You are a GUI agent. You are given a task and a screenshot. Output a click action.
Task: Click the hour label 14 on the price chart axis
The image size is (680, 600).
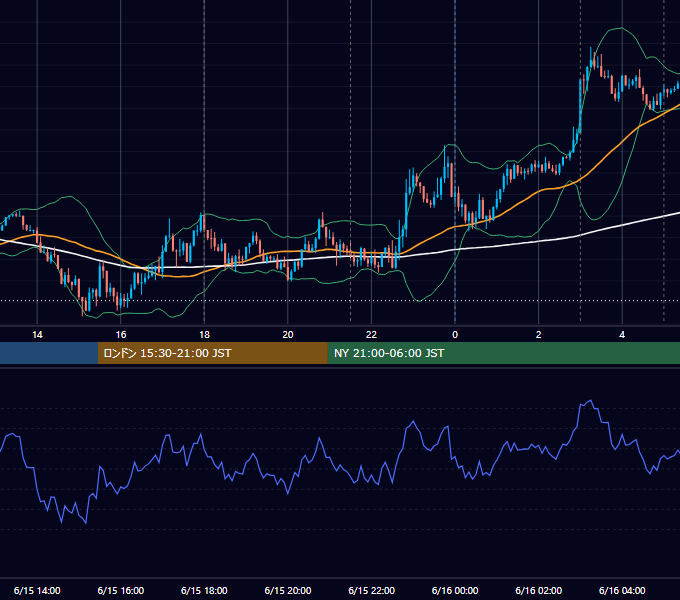pos(37,335)
